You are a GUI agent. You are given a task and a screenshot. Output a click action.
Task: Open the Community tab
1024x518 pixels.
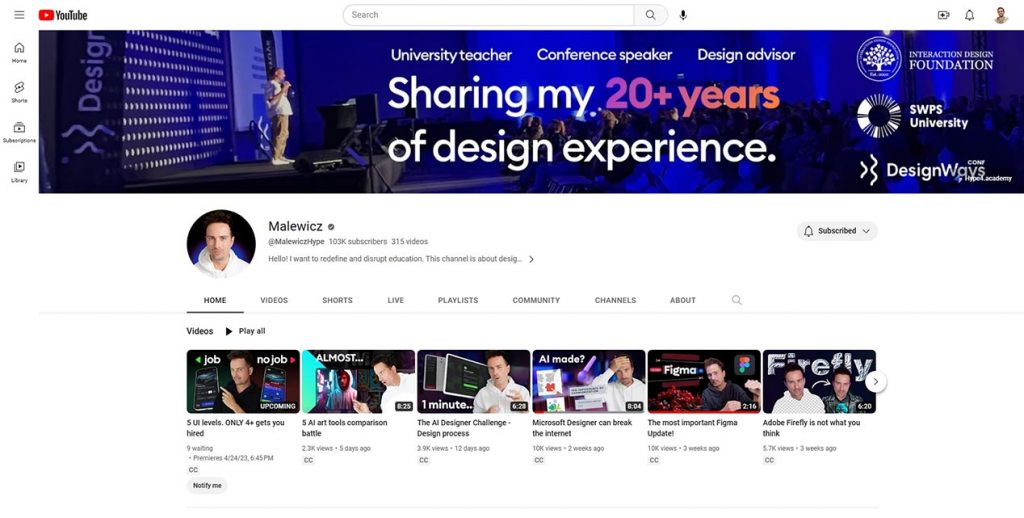click(536, 300)
